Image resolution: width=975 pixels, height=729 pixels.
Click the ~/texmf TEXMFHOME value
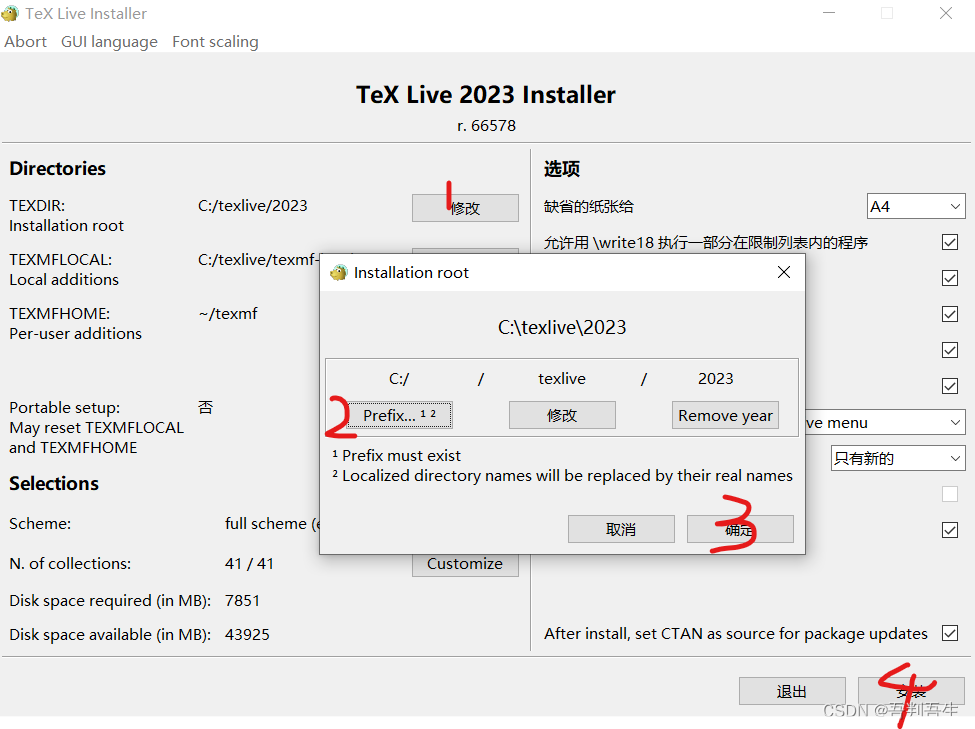point(228,313)
